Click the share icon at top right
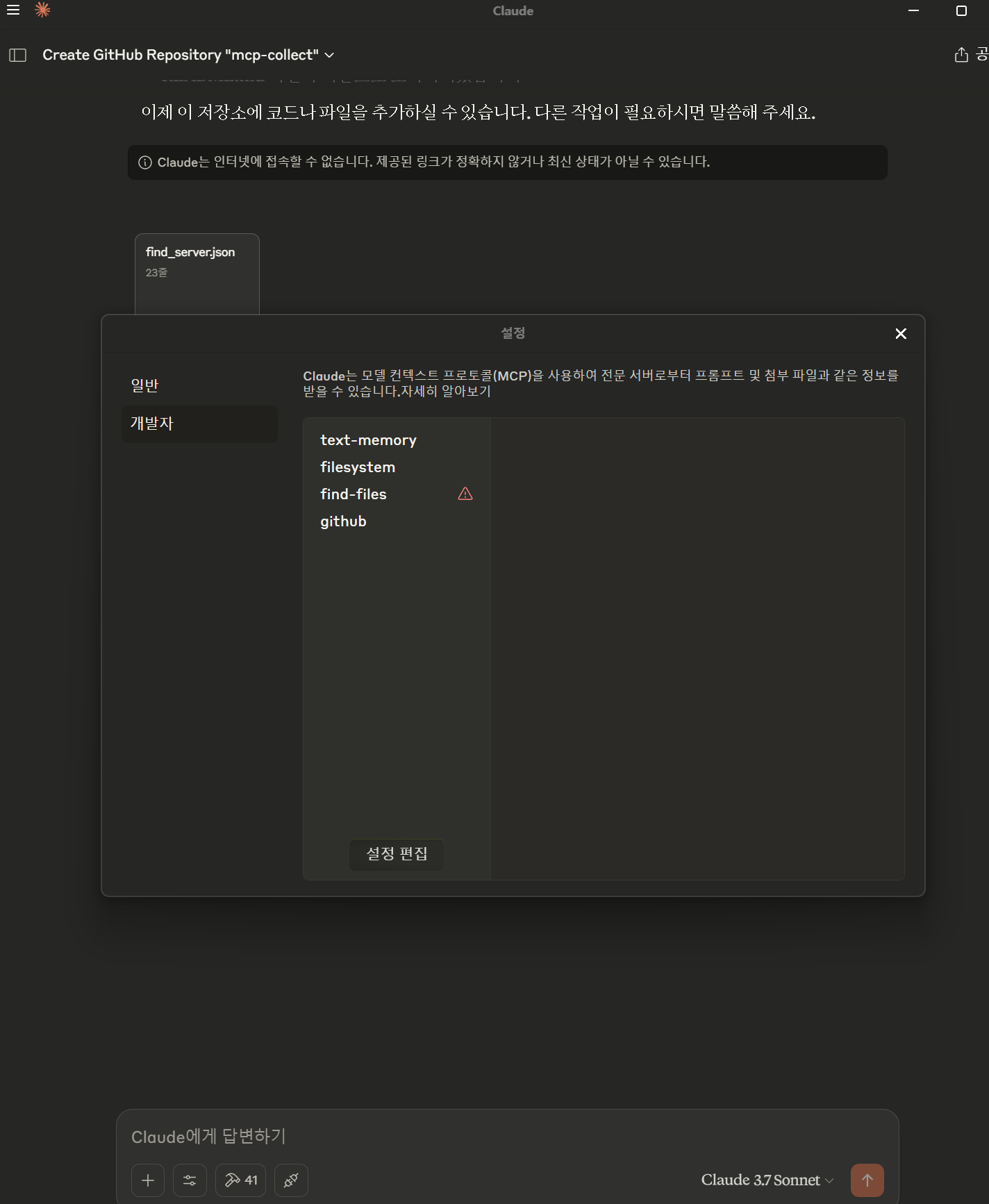This screenshot has height=1204, width=989. click(x=961, y=55)
